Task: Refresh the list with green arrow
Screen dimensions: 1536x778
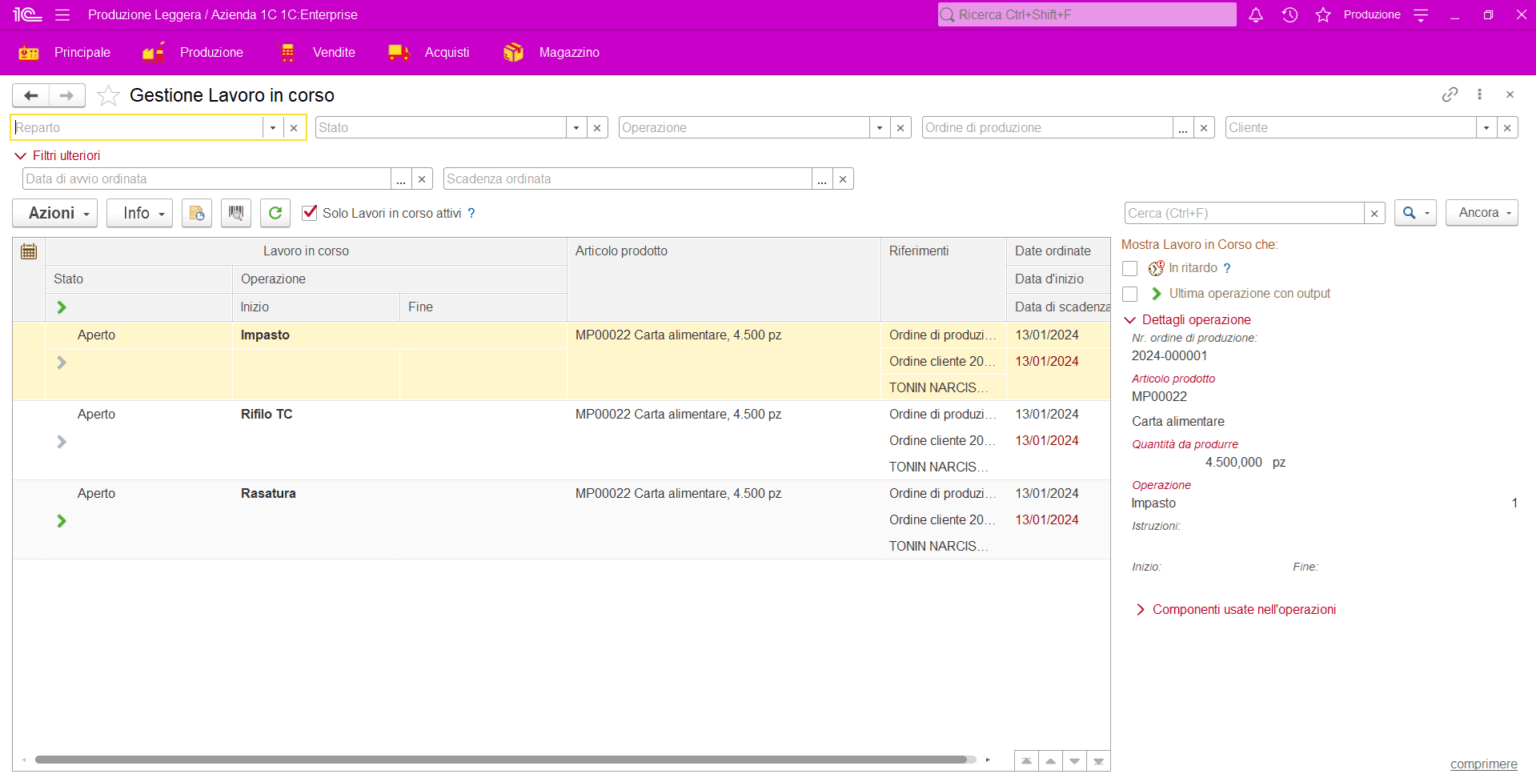Action: pyautogui.click(x=275, y=213)
